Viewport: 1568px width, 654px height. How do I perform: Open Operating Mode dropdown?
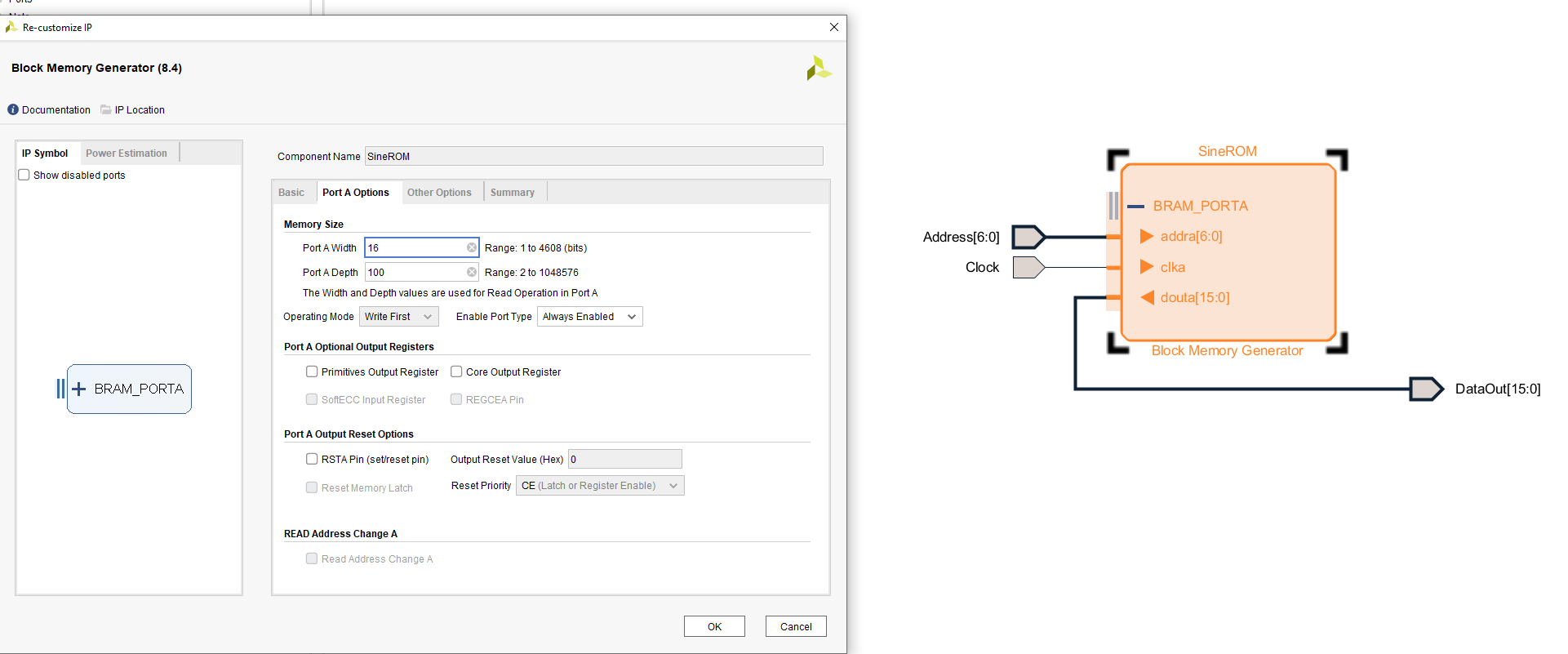[399, 317]
